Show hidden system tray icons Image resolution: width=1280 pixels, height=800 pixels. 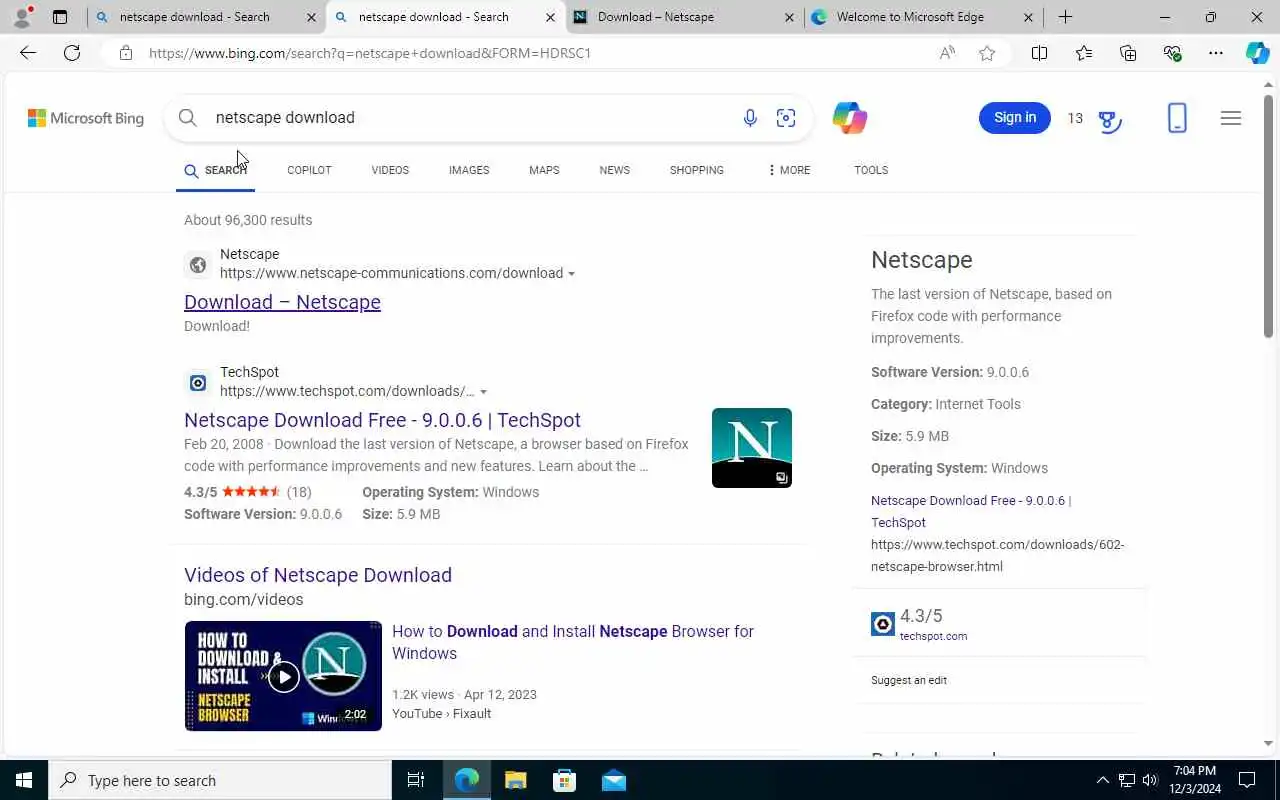tap(1103, 780)
